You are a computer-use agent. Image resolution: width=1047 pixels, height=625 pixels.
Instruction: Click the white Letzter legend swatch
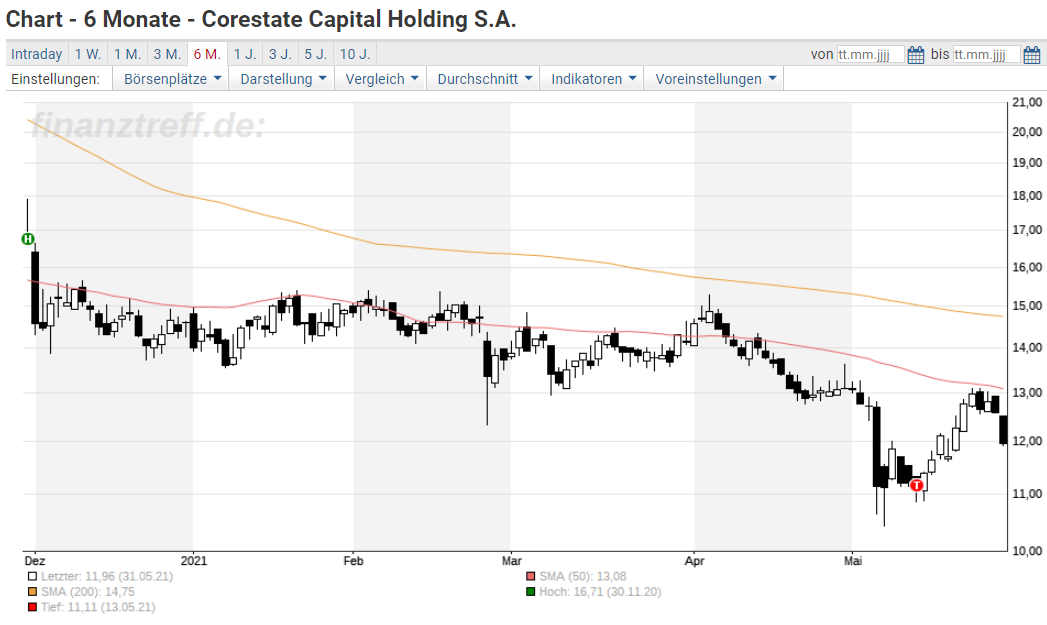pos(32,576)
